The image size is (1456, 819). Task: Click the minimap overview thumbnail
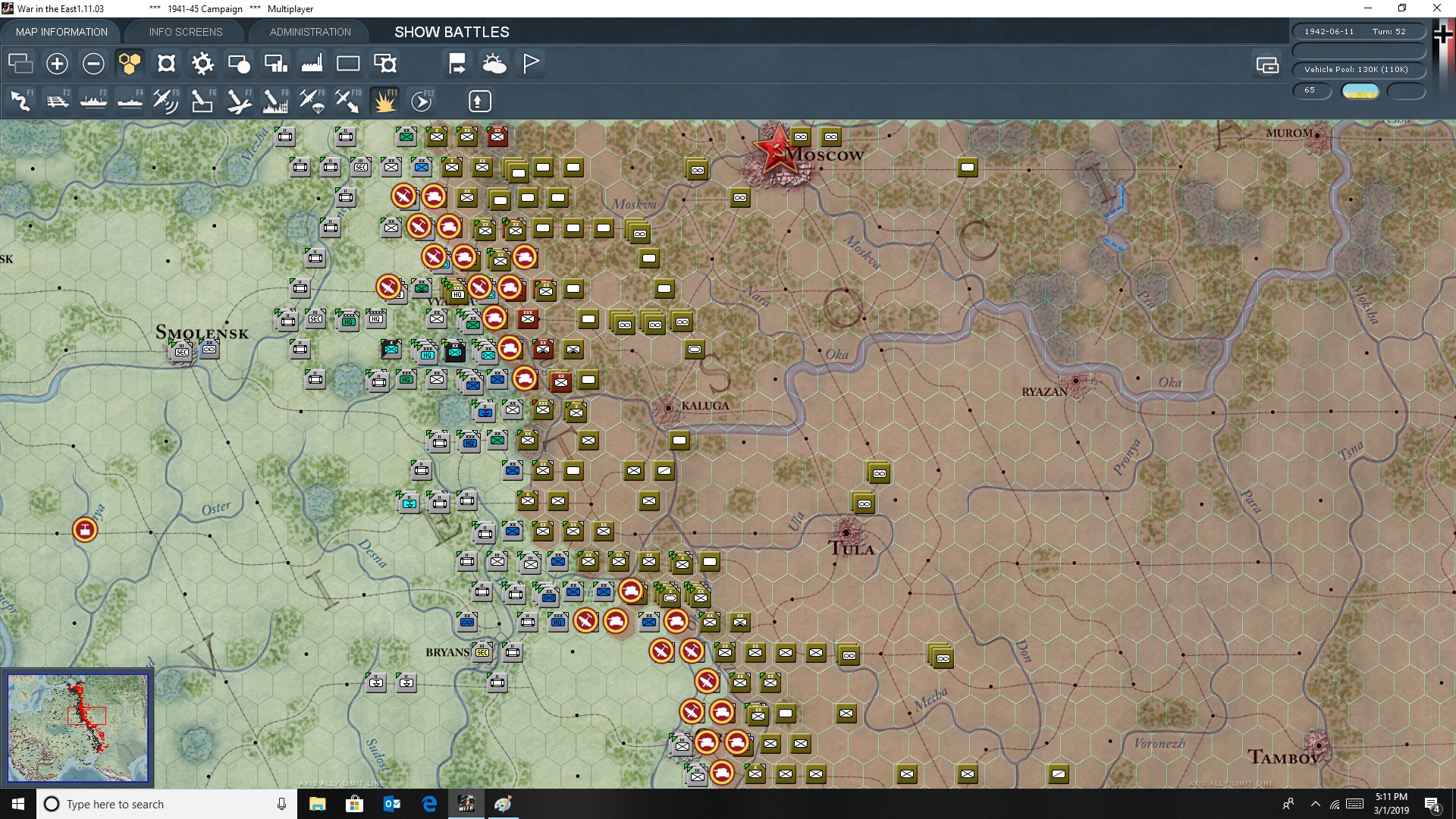point(78,728)
